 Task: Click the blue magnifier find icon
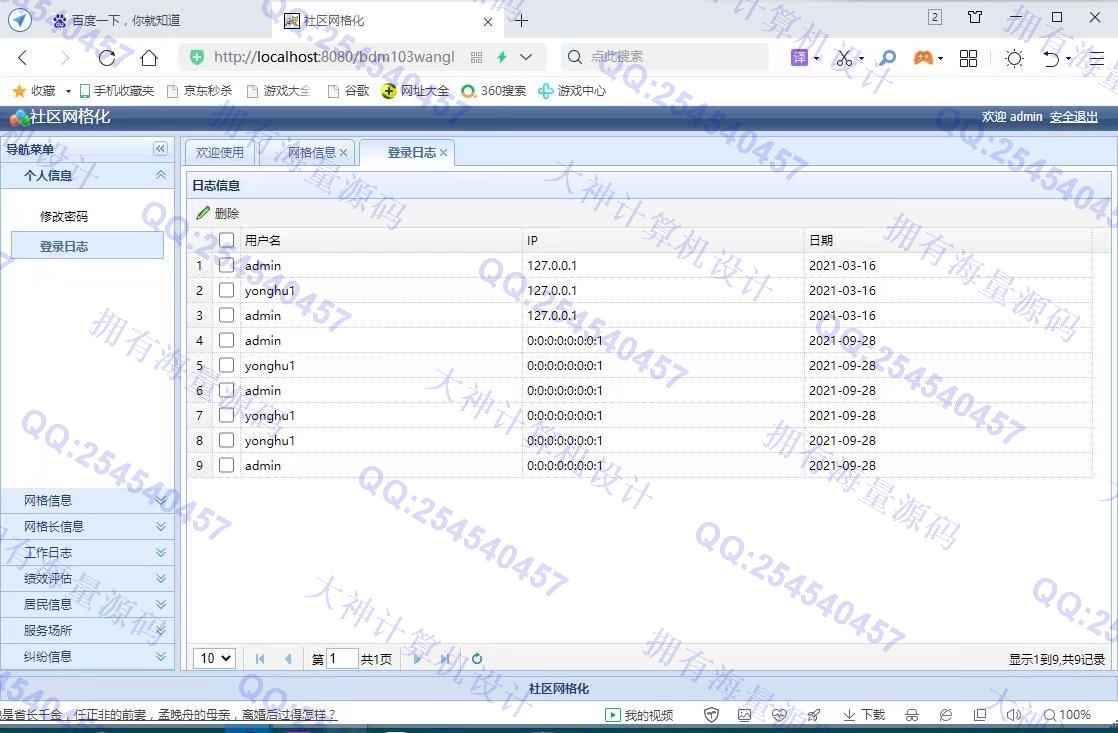tap(888, 58)
